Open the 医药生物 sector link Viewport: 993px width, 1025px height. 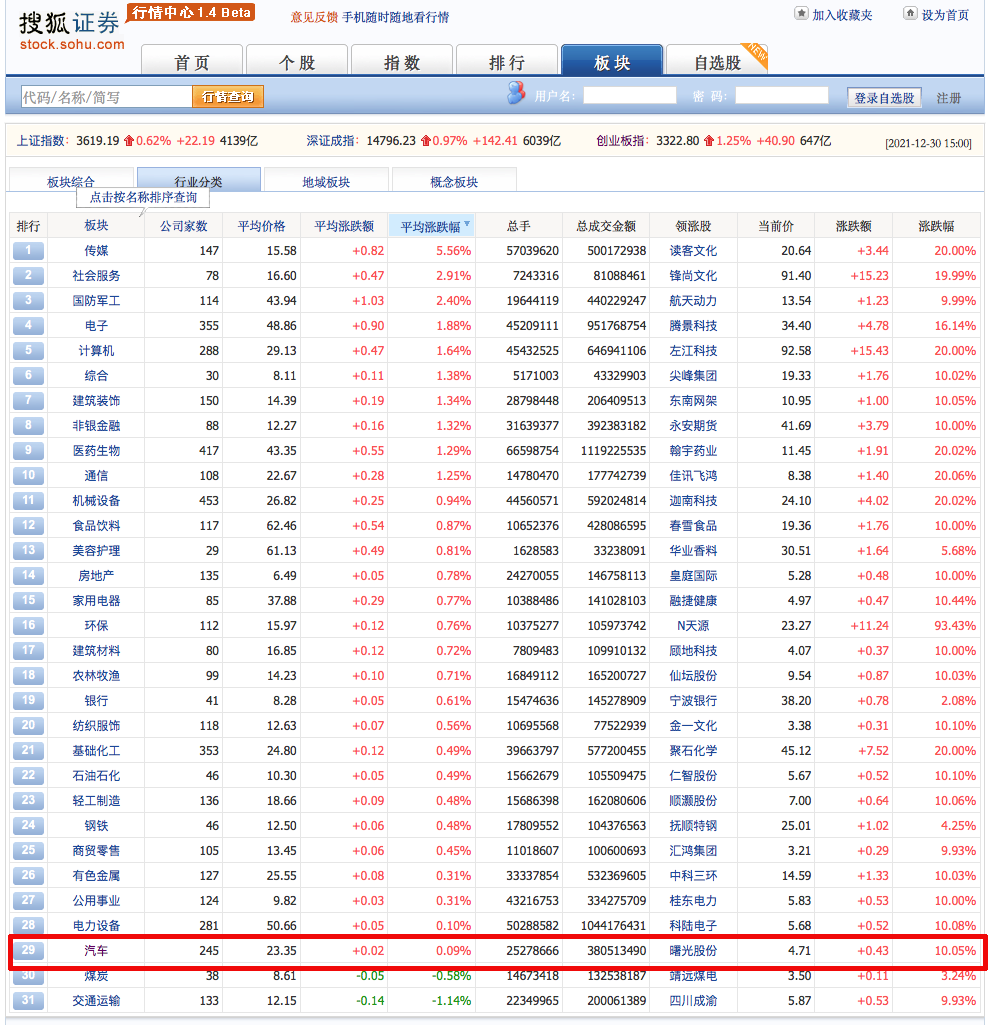pyautogui.click(x=96, y=450)
